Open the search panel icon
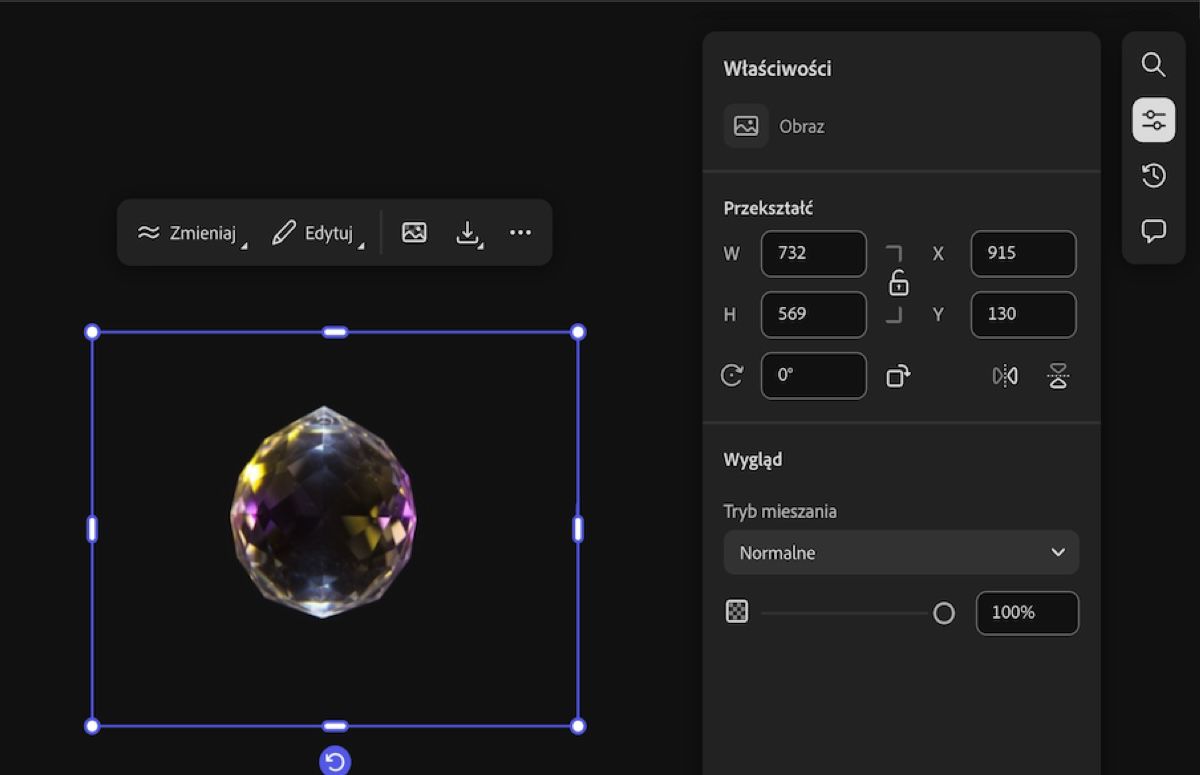1200x775 pixels. coord(1153,65)
